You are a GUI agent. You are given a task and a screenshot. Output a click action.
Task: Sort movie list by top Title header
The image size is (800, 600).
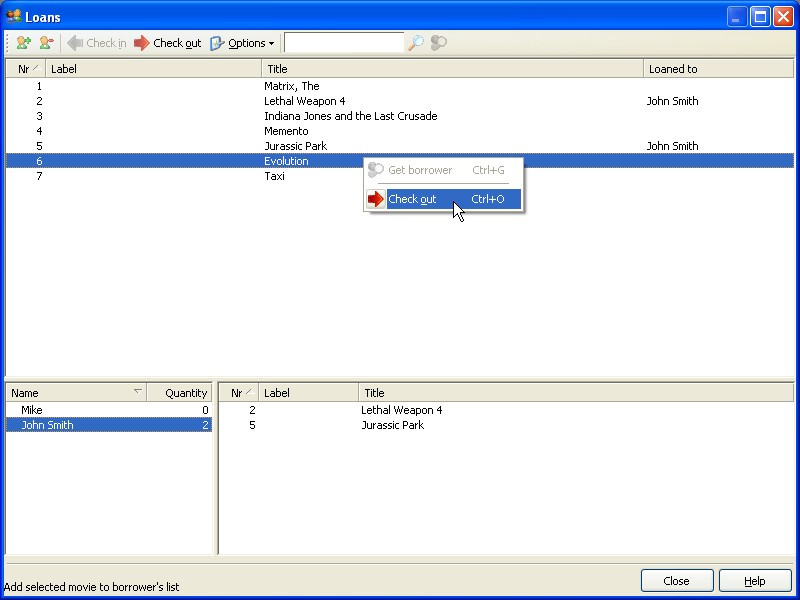point(453,69)
